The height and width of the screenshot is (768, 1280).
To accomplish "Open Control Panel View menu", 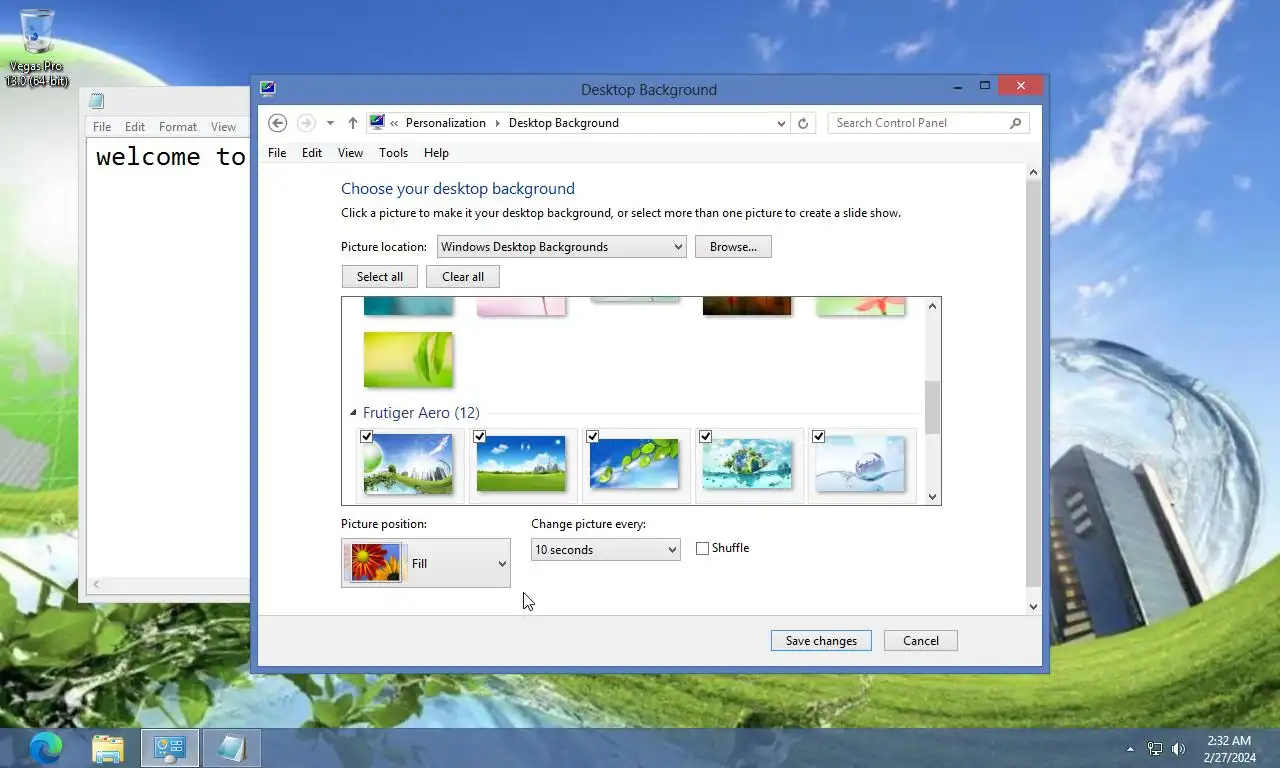I will [x=350, y=153].
